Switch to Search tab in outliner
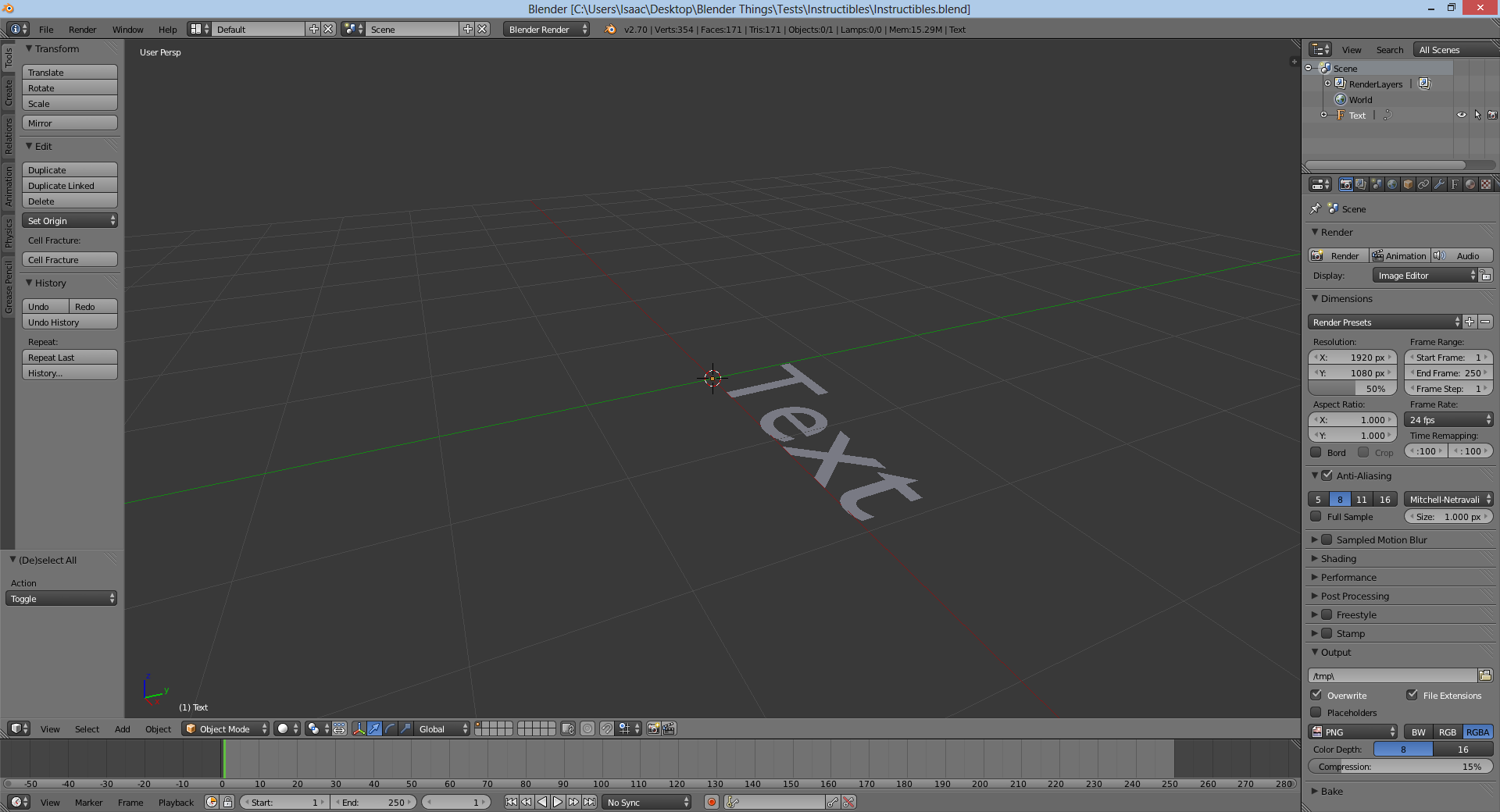 pos(1390,49)
